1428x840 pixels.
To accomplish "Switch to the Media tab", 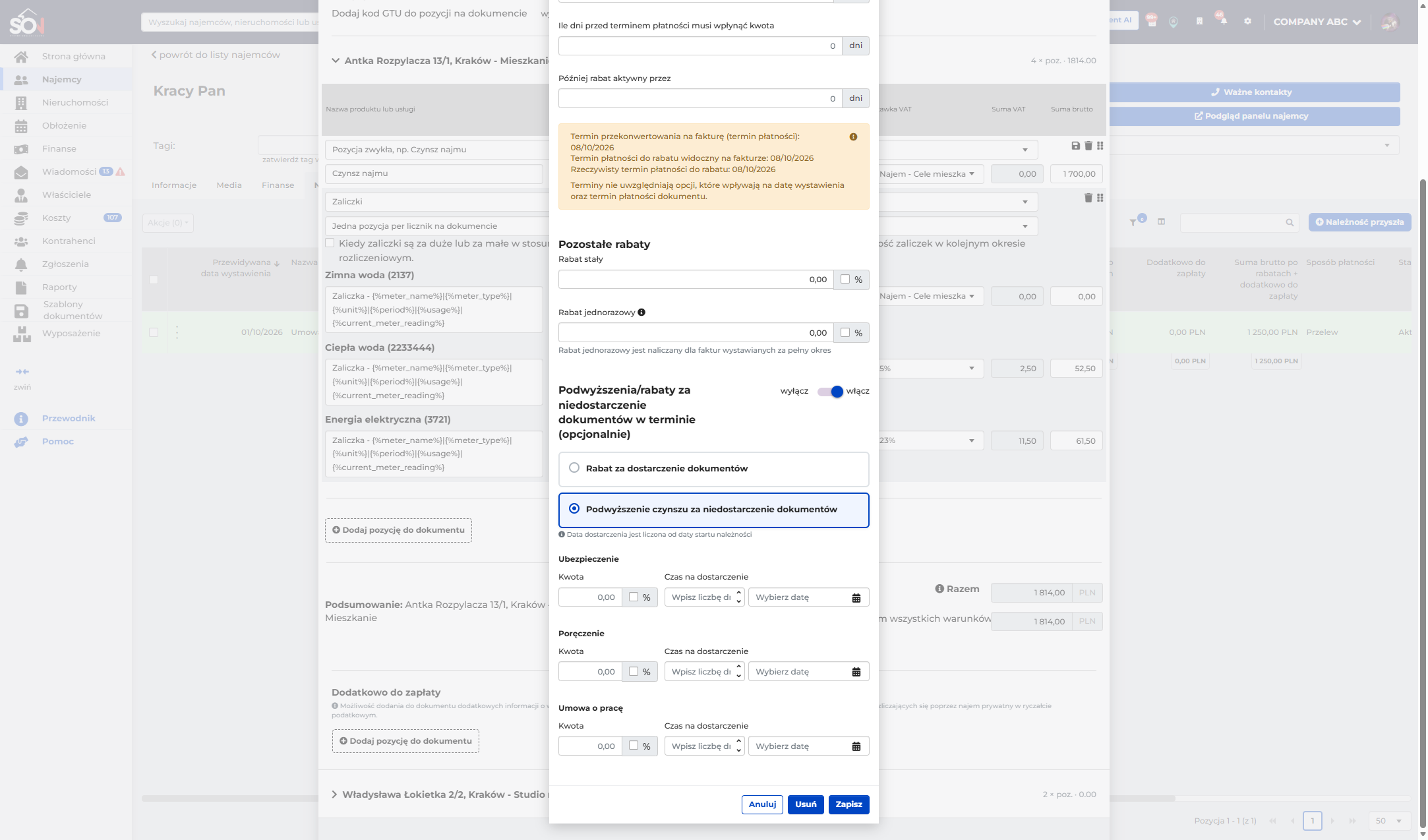I will [x=229, y=185].
